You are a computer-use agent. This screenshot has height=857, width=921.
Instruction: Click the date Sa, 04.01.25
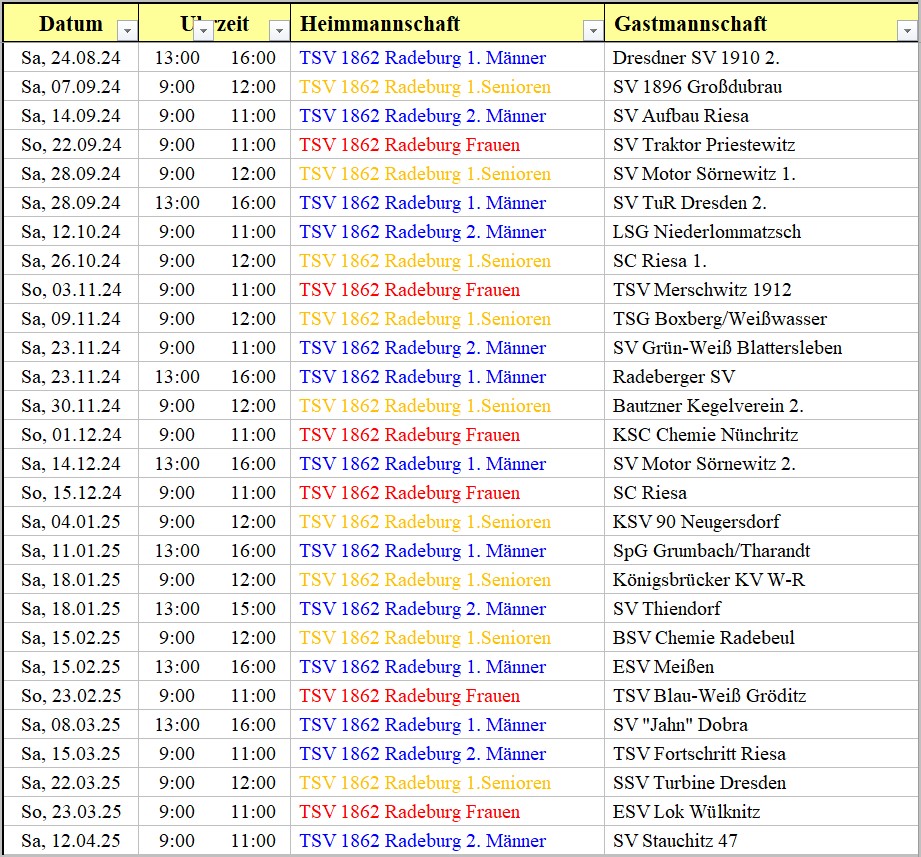[70, 522]
